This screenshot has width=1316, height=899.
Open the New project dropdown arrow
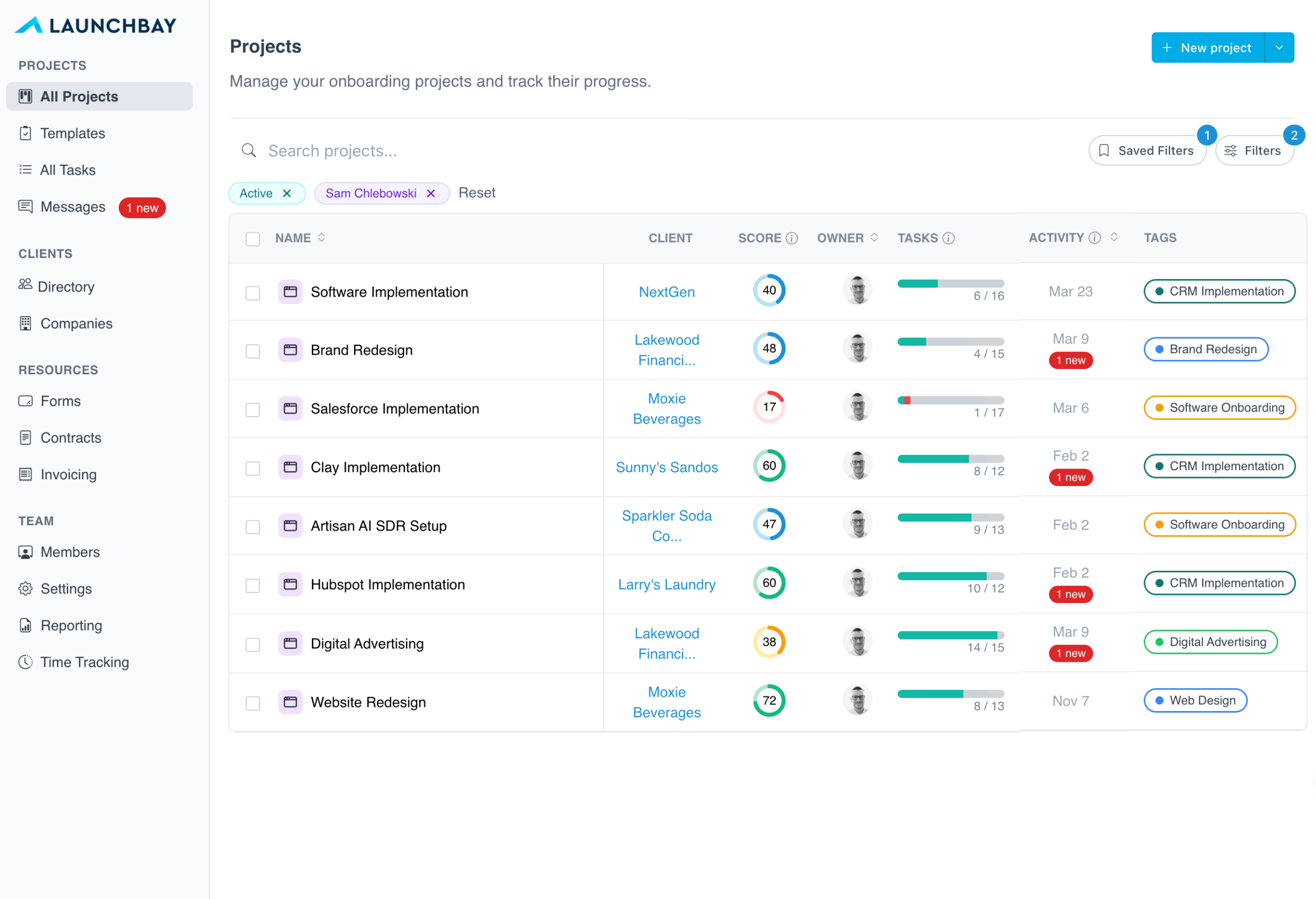tap(1279, 48)
